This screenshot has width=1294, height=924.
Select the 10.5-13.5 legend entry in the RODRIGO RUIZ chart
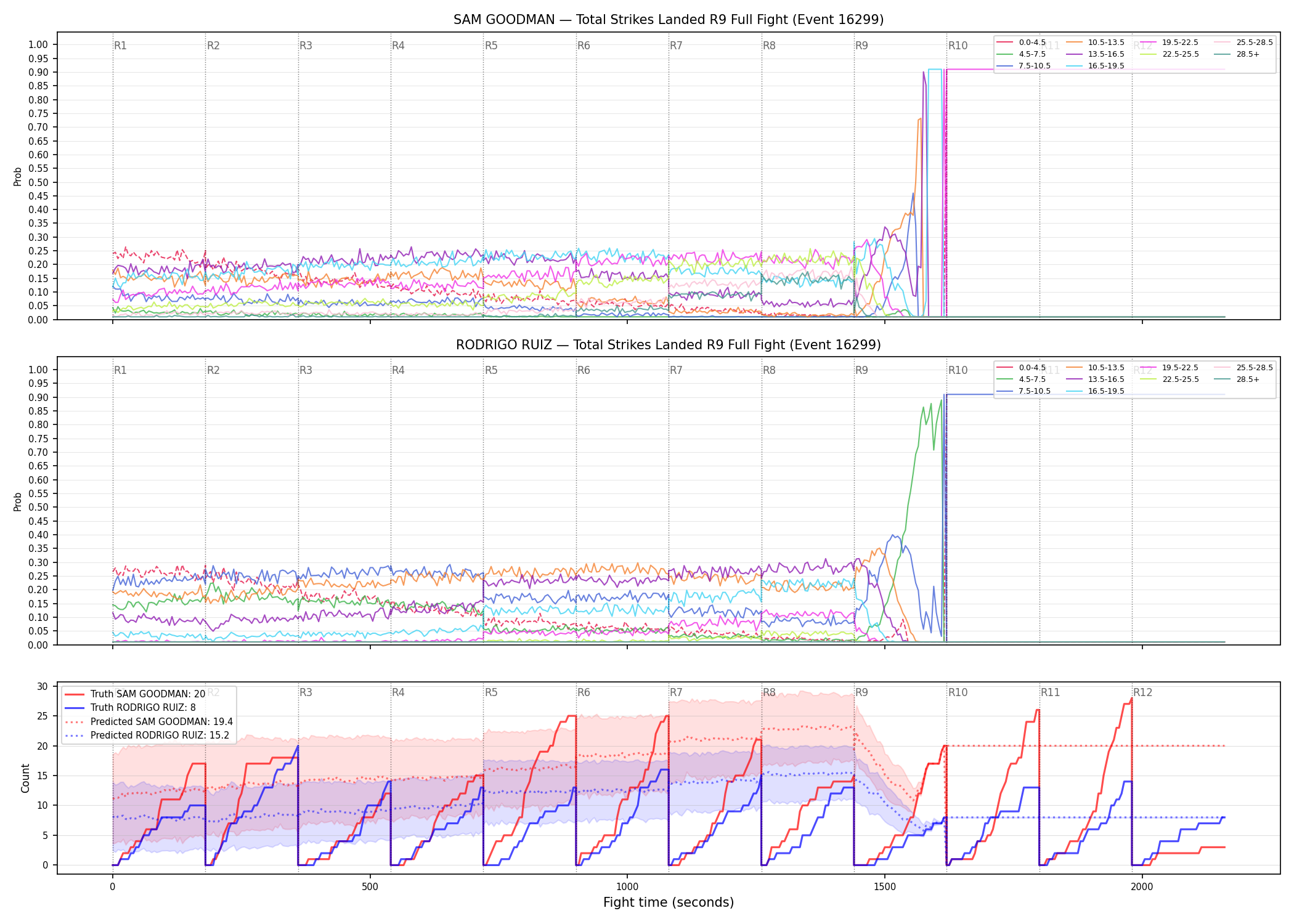tap(1095, 368)
